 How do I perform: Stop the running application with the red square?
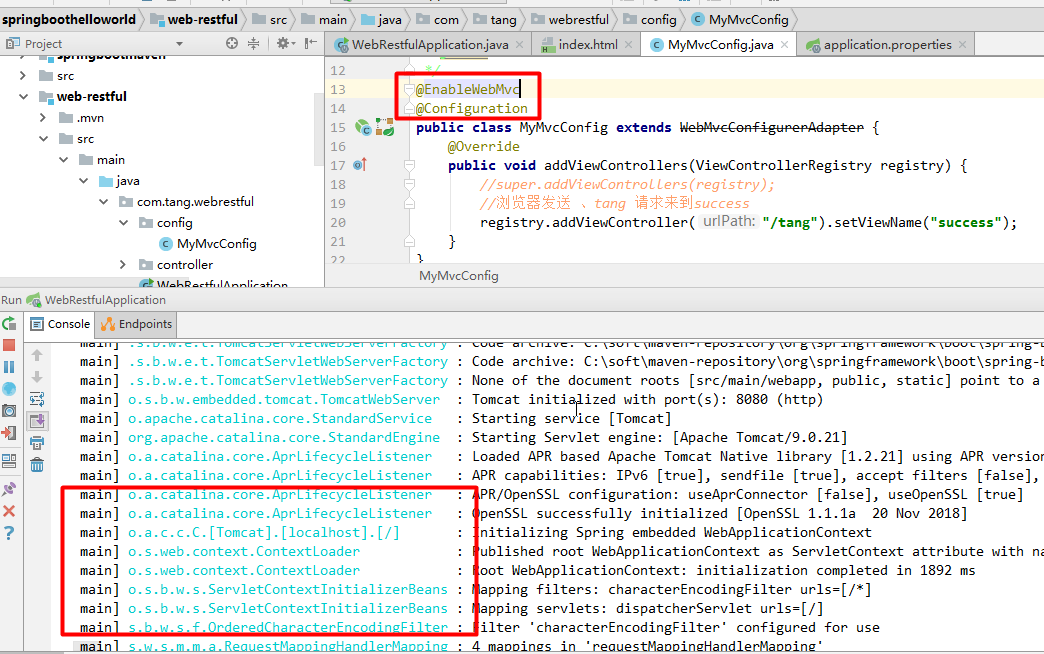pyautogui.click(x=9, y=345)
